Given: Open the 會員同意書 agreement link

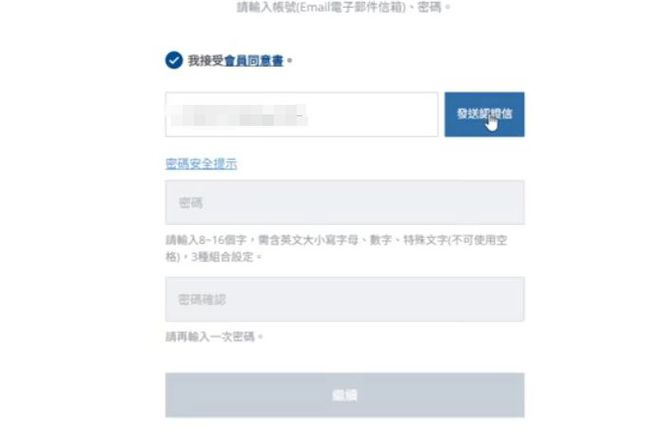Looking at the screenshot, I should tap(254, 61).
